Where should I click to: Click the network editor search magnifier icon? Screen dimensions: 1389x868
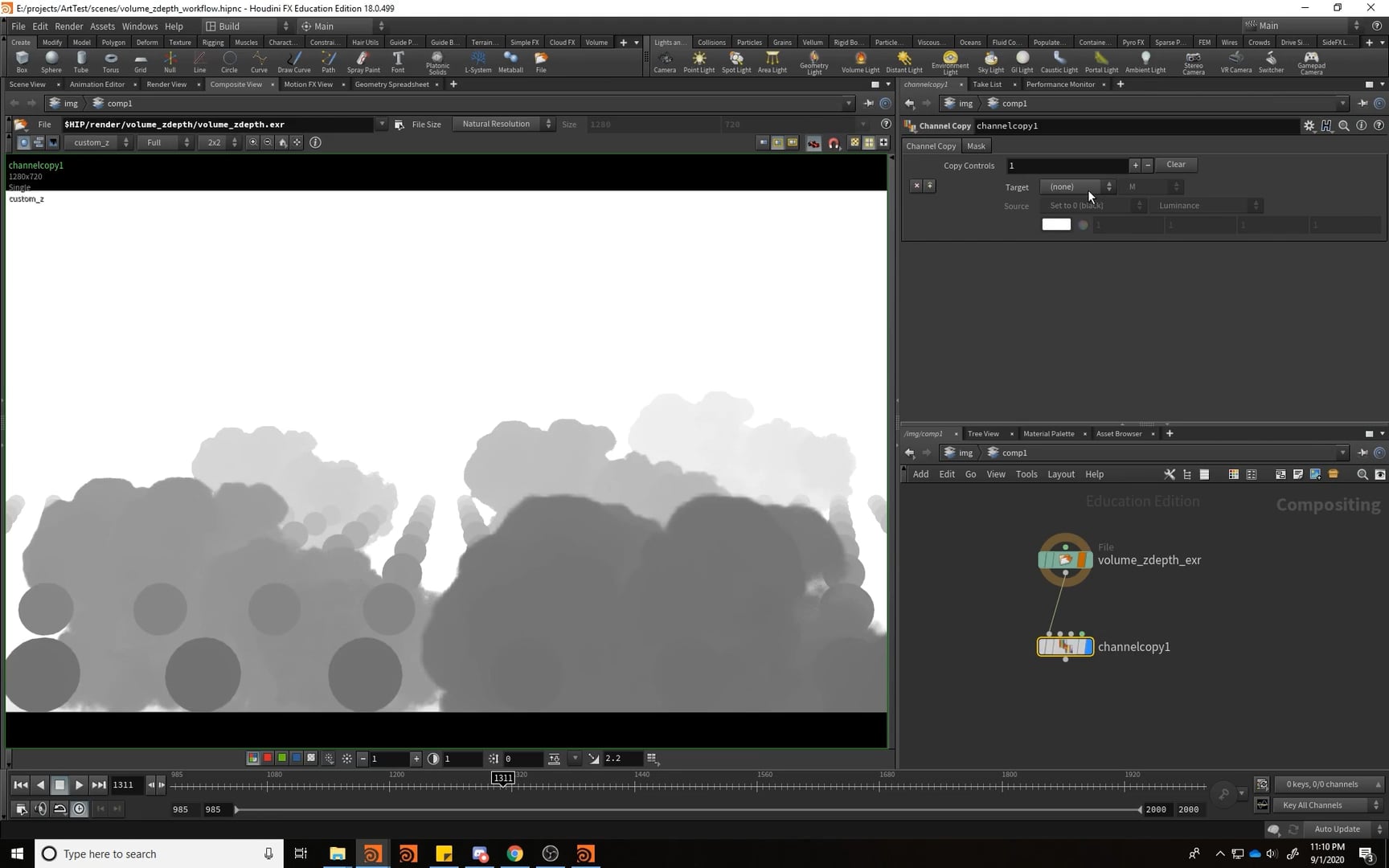[x=1362, y=474]
